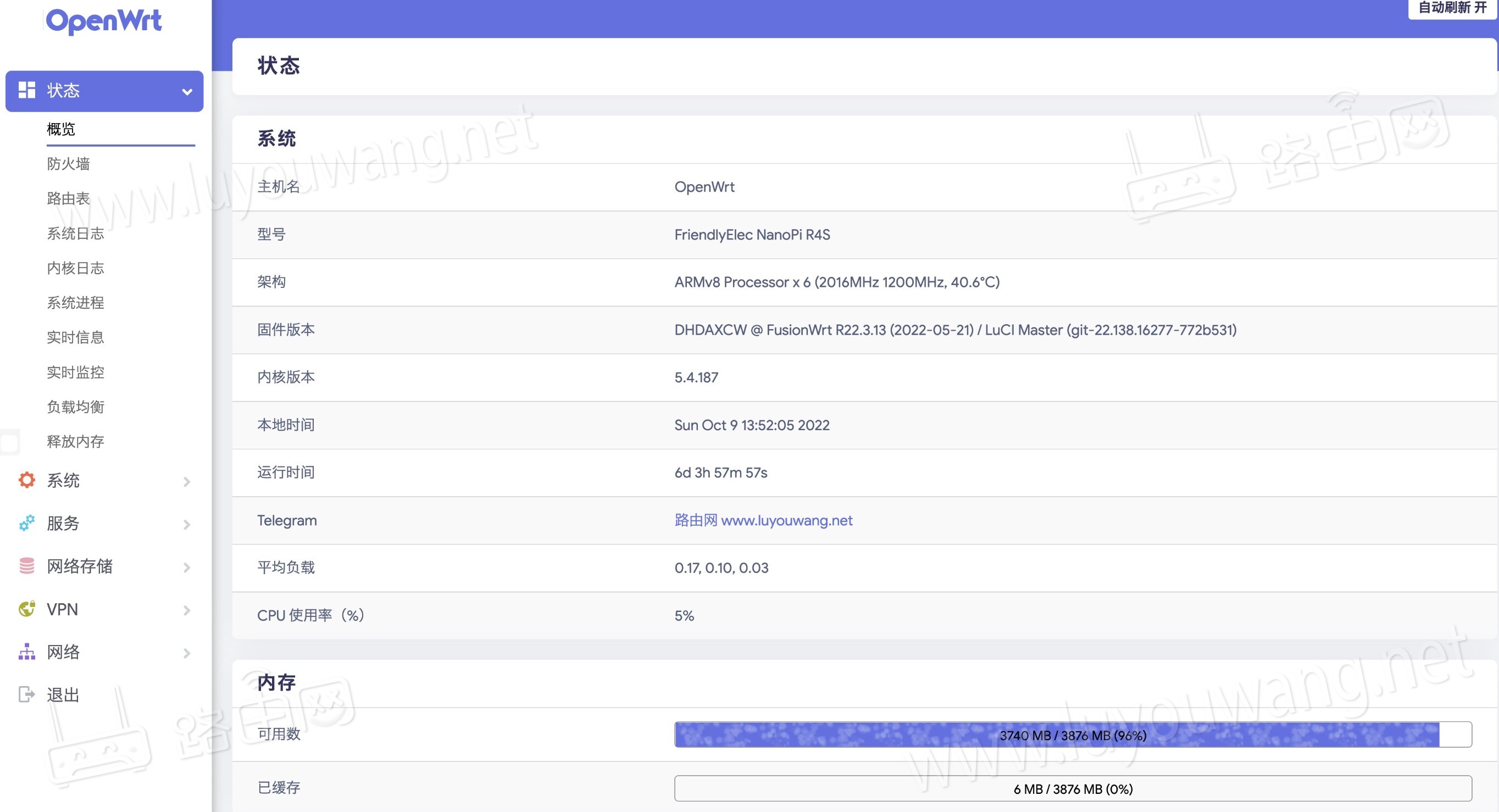Collapse the 状态 menu chevron
Viewport: 1499px width, 812px height.
pos(187,91)
